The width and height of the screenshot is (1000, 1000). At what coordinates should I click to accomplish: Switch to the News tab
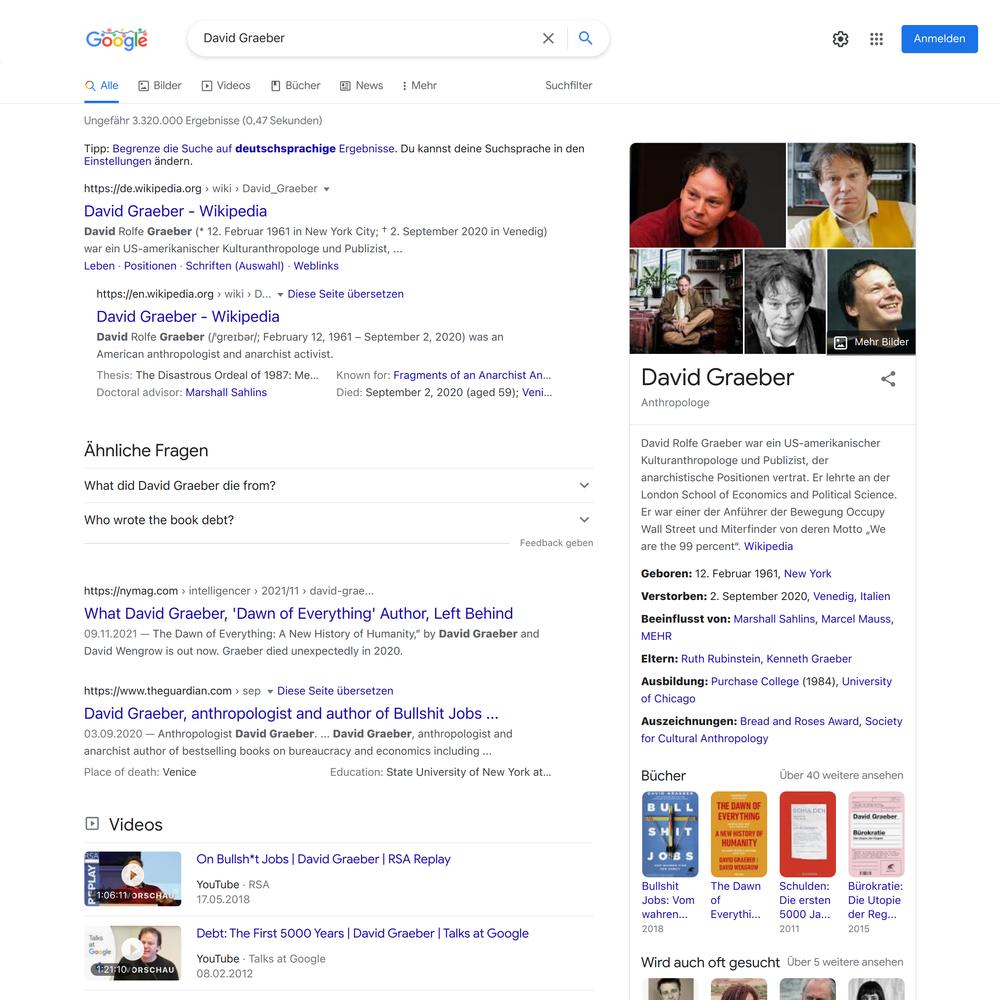point(362,85)
